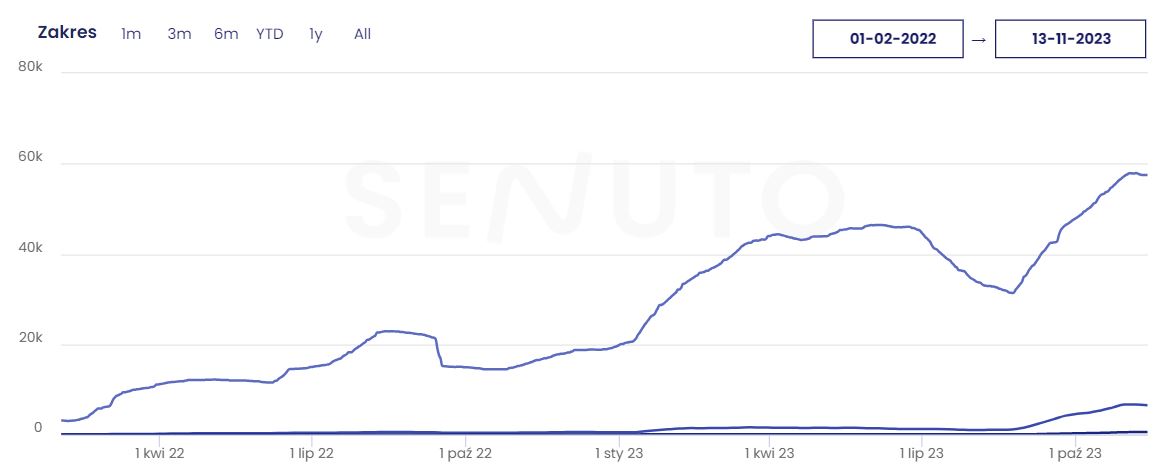Screen dimensions: 1174x469
Task: Click the "1 kwi 23" axis label
Action: click(x=770, y=453)
